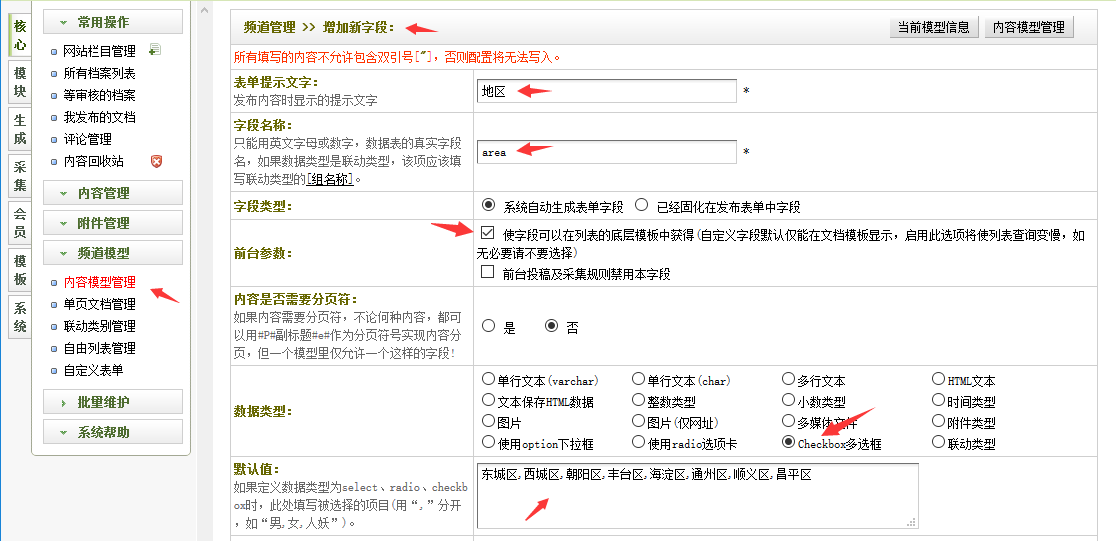Switch to the 会员 vertical tab
Image resolution: width=1116 pixels, height=541 pixels.
pyautogui.click(x=20, y=223)
